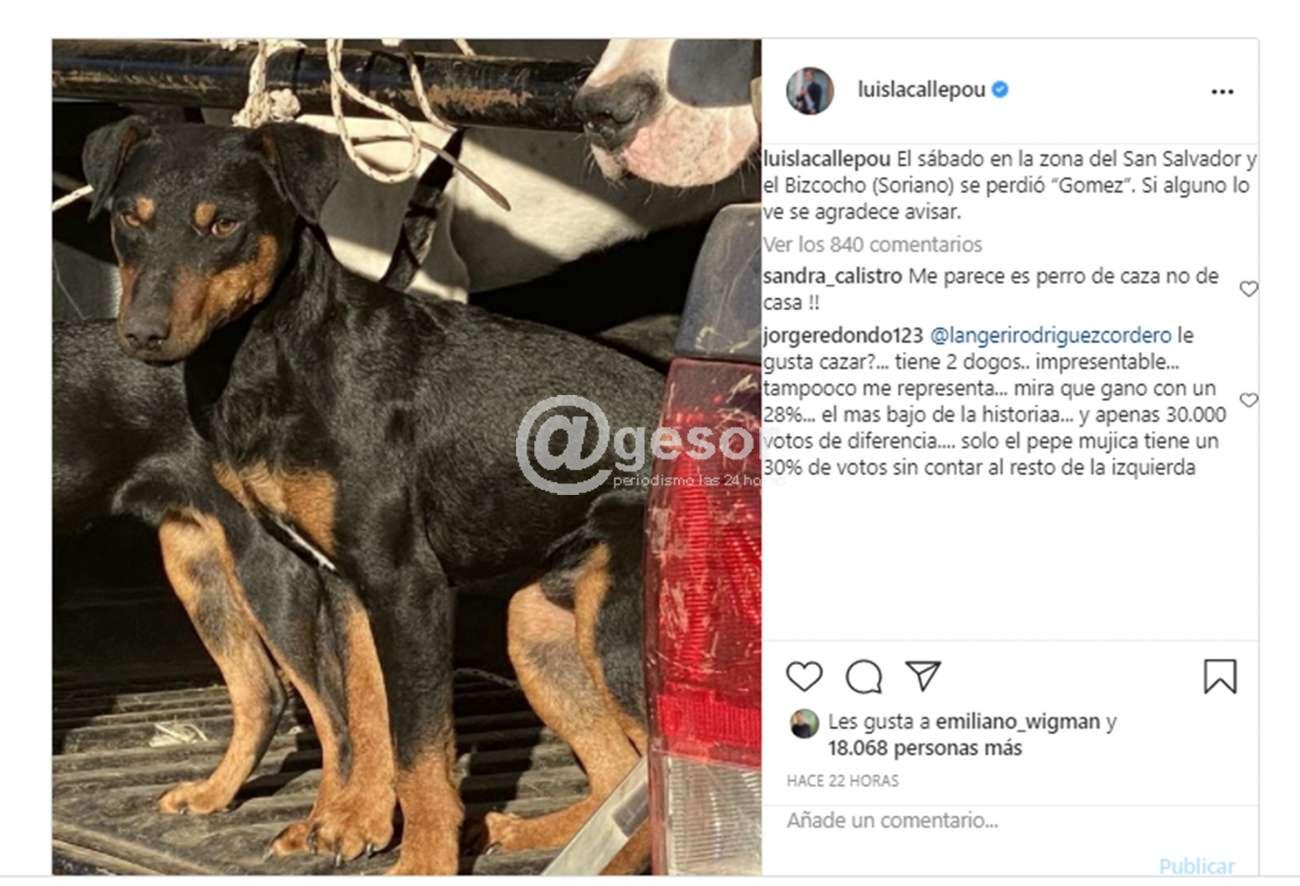Like sandra_calistro's comment heart
Screen dimensions: 1300x886
coord(1248,289)
